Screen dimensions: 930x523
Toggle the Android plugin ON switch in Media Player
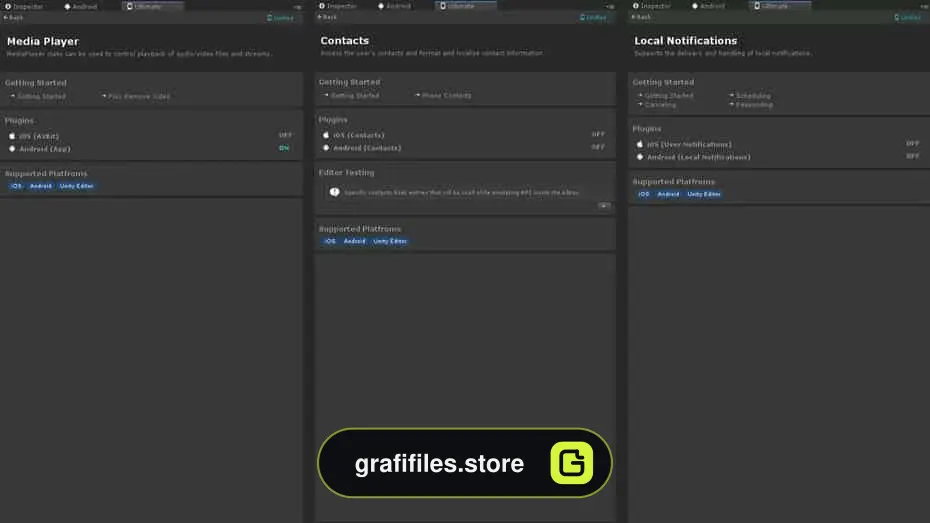point(284,148)
